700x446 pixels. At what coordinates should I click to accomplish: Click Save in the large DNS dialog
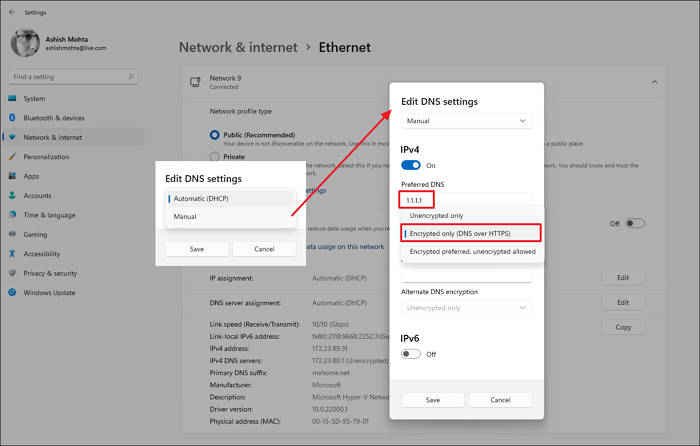pyautogui.click(x=433, y=399)
